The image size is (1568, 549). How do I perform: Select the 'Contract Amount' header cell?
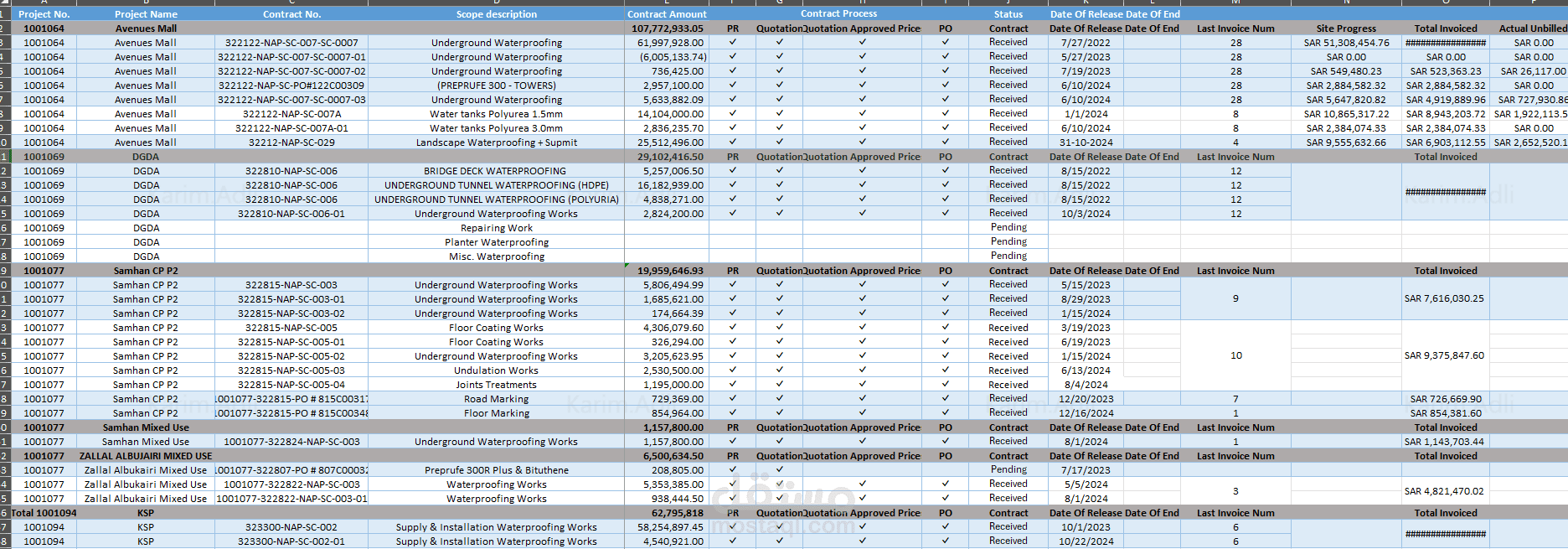pyautogui.click(x=667, y=14)
